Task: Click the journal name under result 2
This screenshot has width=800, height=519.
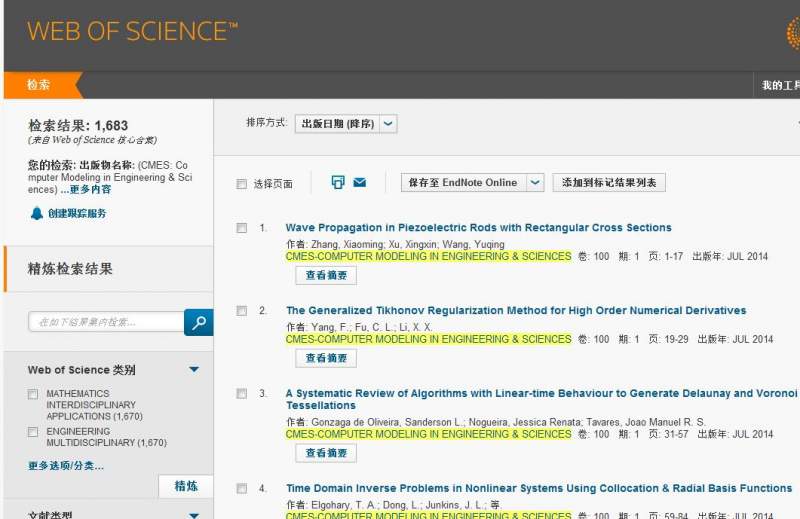Action: click(x=429, y=339)
